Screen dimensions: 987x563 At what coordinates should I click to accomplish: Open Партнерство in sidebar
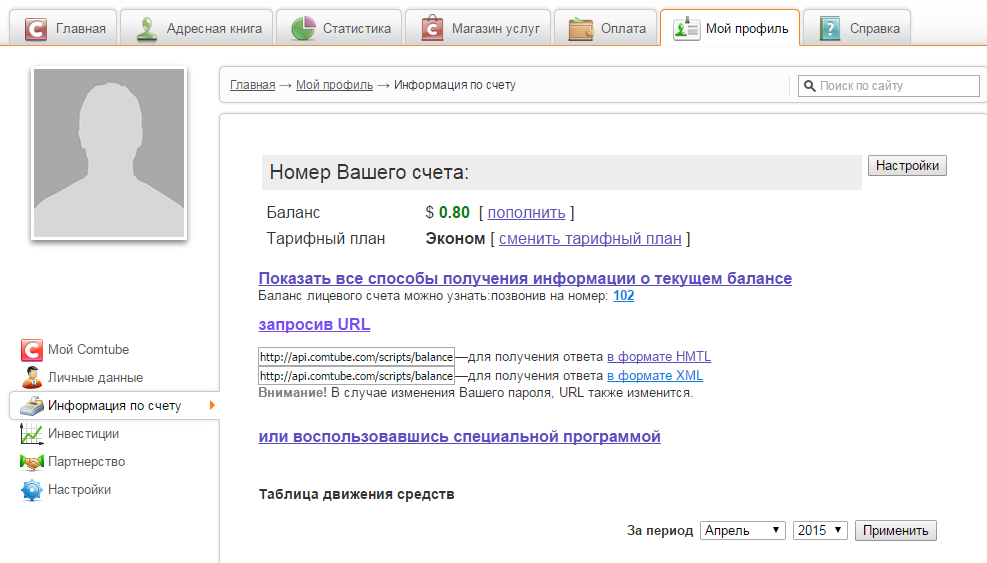point(87,462)
